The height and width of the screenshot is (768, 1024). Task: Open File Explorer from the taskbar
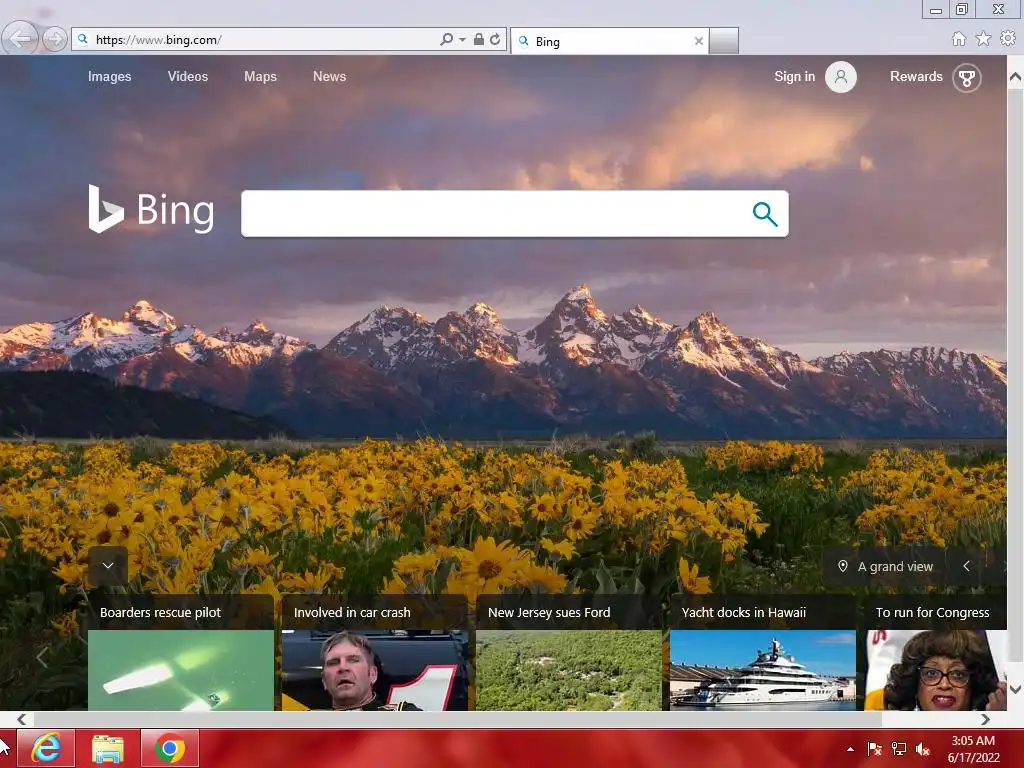108,748
